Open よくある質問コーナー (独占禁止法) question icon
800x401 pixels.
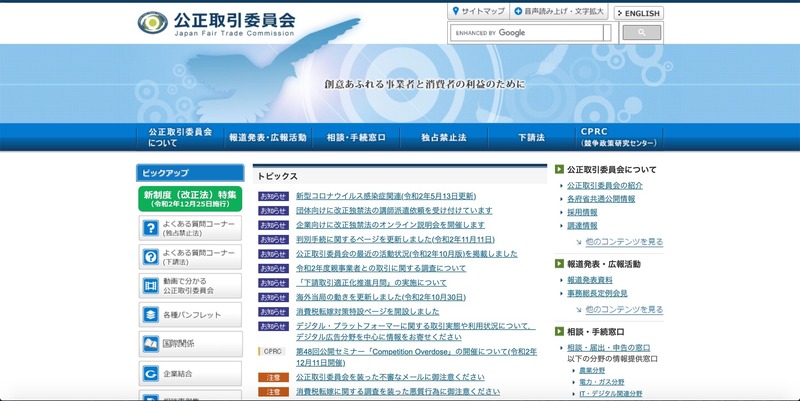pyautogui.click(x=151, y=228)
